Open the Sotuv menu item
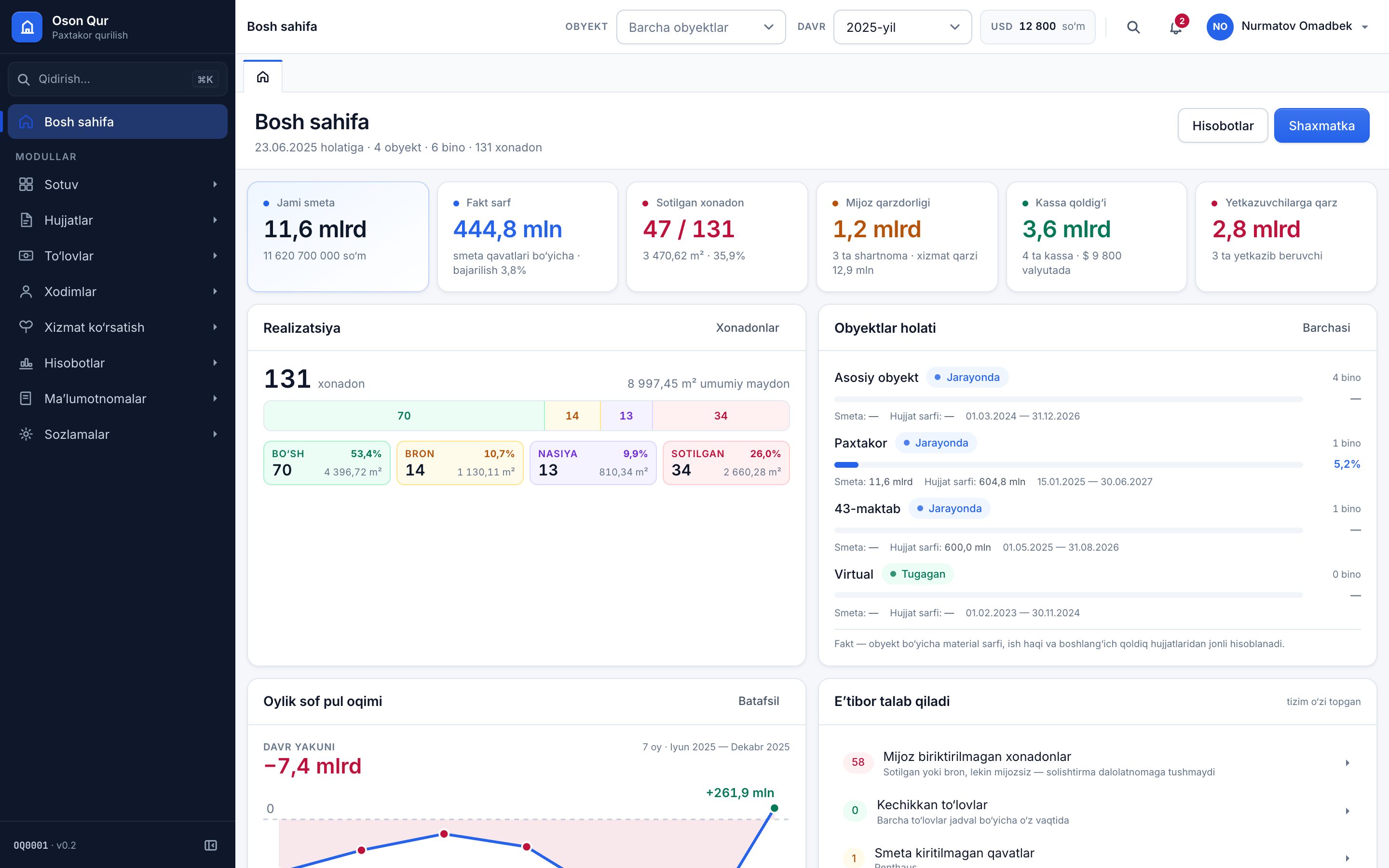 click(118, 184)
